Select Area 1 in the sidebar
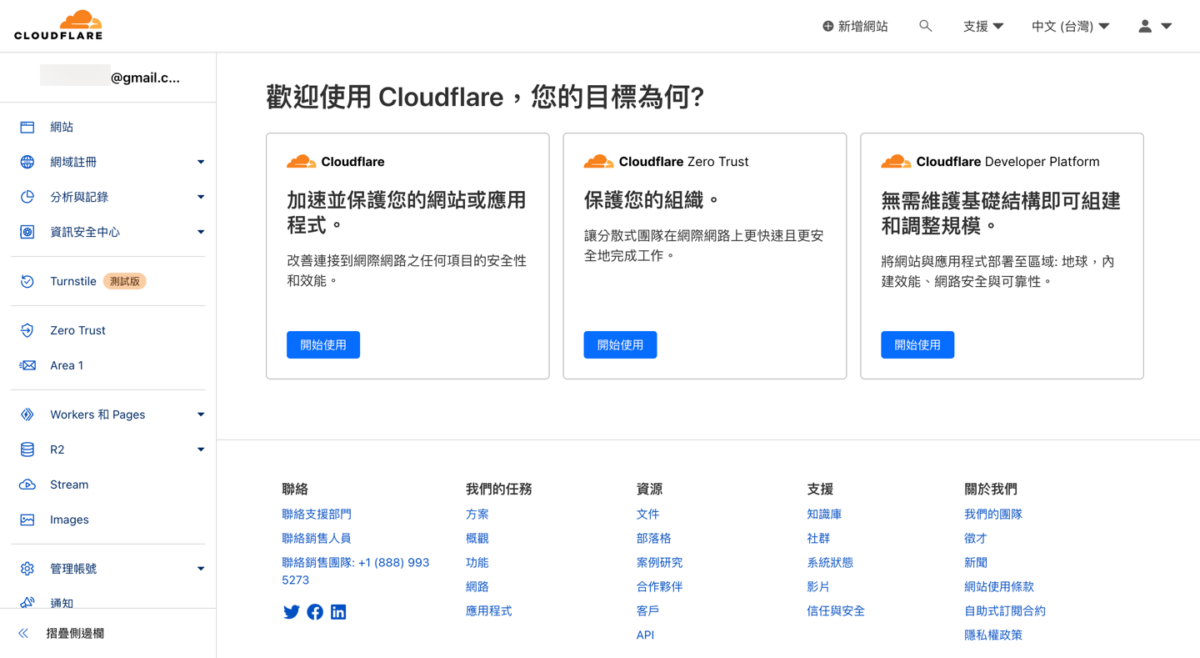This screenshot has width=1200, height=658. coord(67,366)
